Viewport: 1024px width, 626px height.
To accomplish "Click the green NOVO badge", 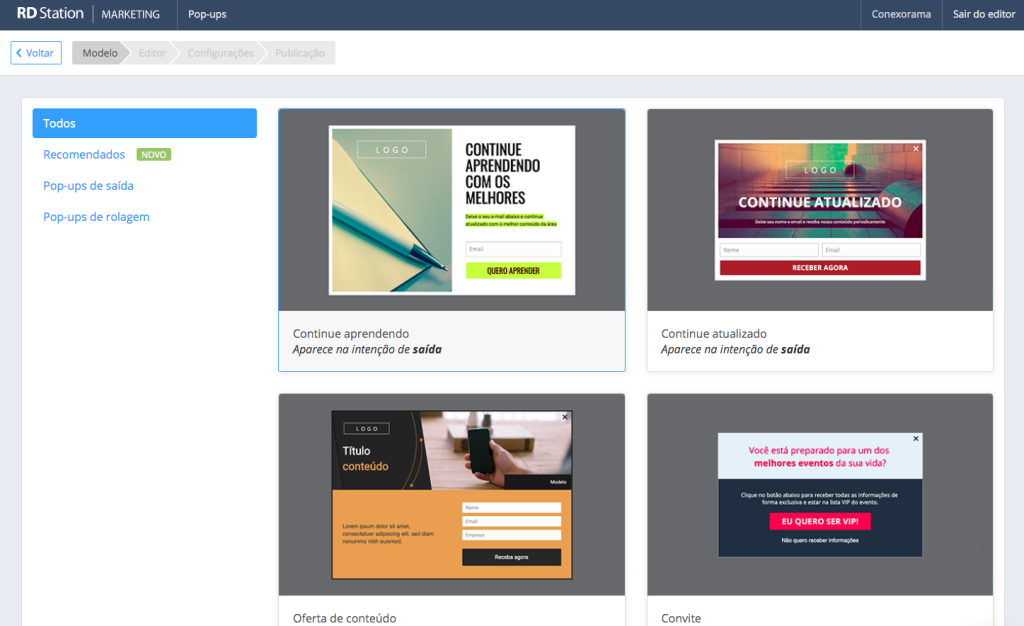I will (x=154, y=155).
